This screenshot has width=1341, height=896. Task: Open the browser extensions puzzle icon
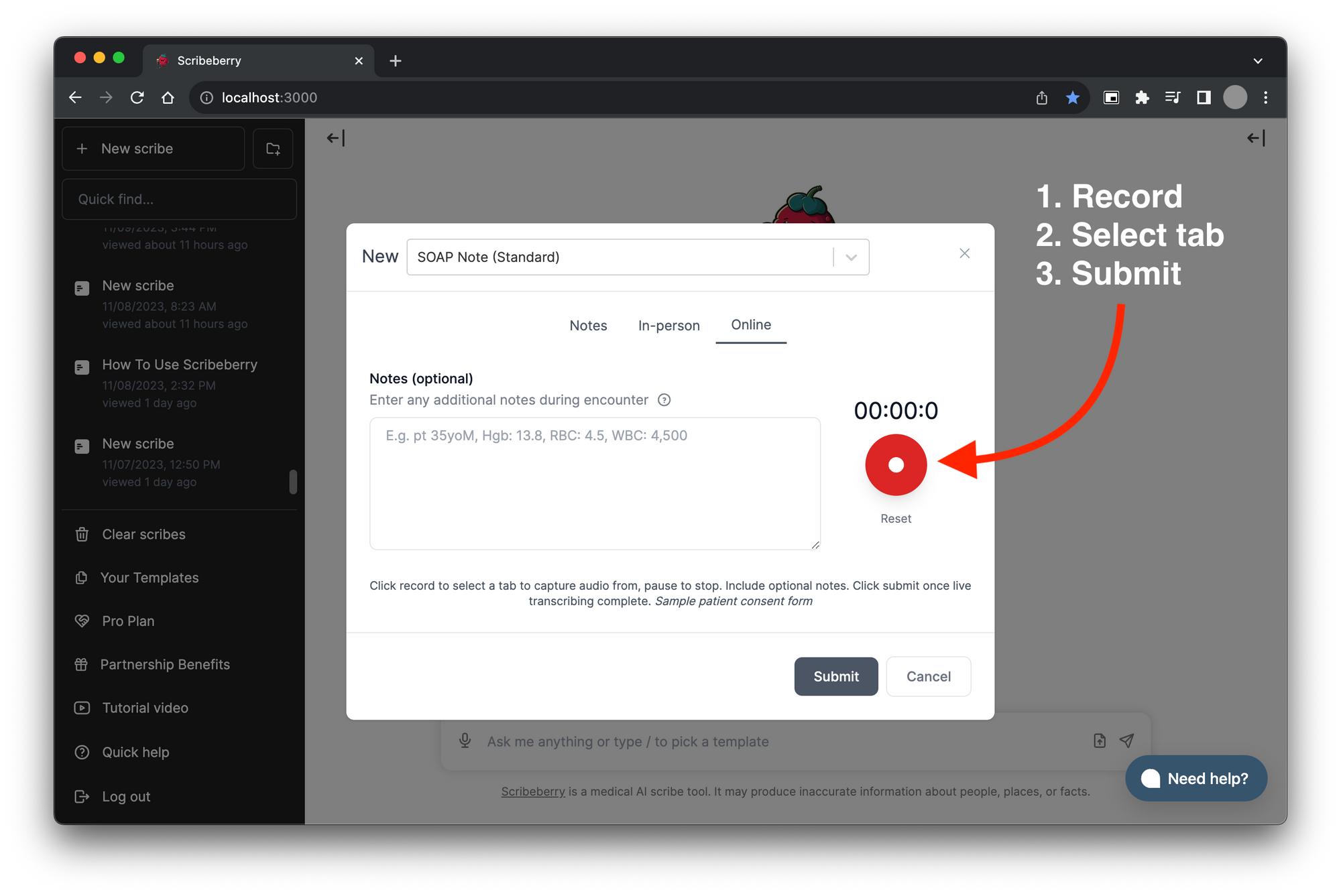pyautogui.click(x=1142, y=98)
